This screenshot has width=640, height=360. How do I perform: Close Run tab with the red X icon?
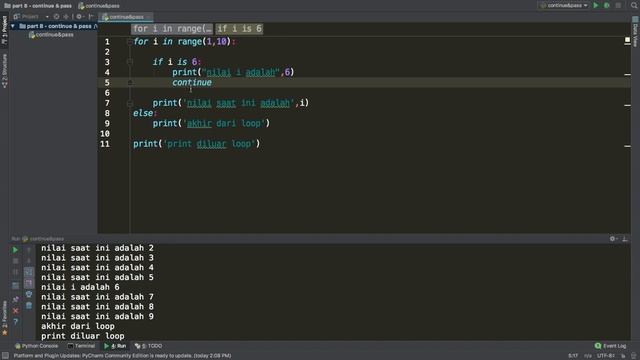pos(16,311)
